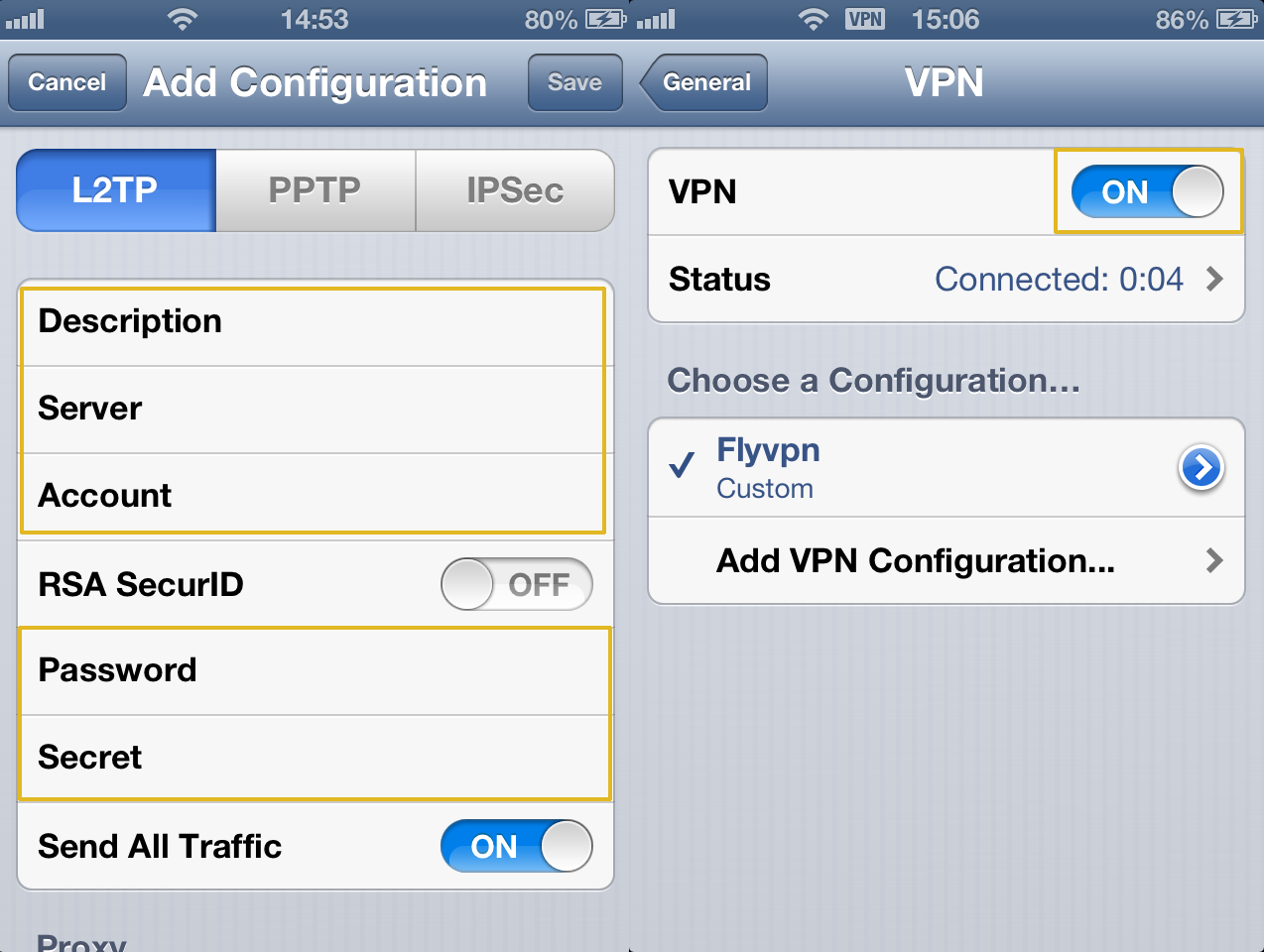
Task: Tap the Server input field
Action: [316, 410]
